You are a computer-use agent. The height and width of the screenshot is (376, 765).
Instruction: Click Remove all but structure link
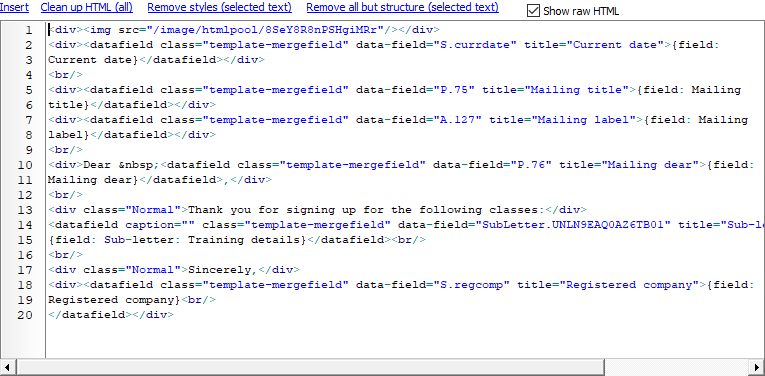point(403,7)
